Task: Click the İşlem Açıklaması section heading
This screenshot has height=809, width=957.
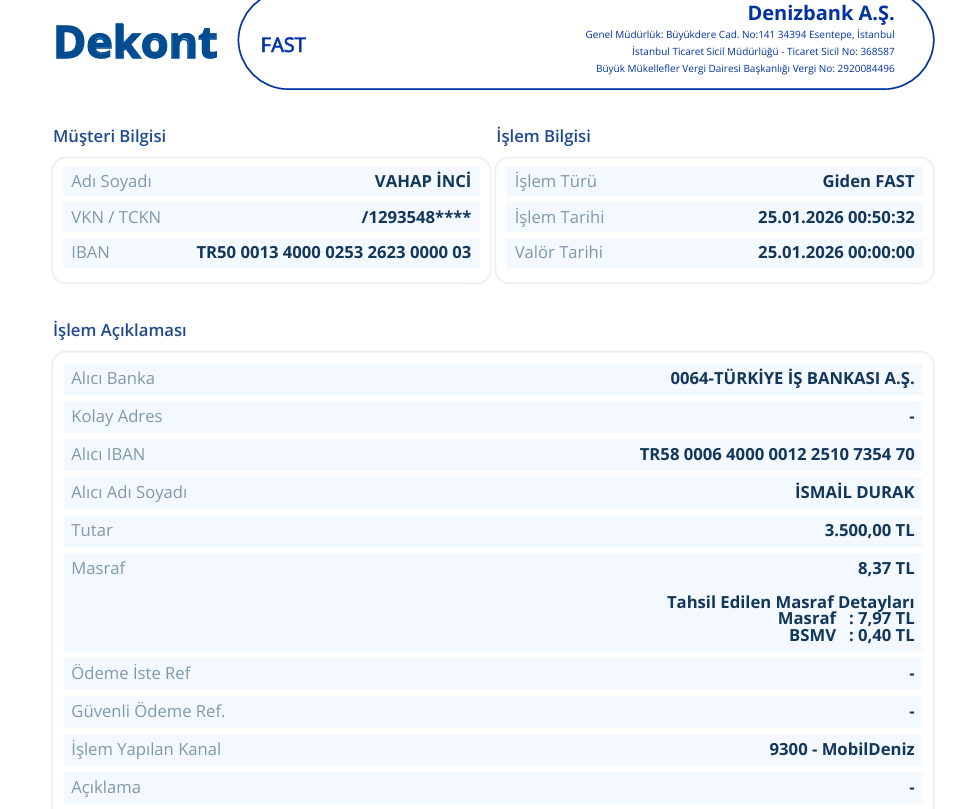Action: [120, 330]
